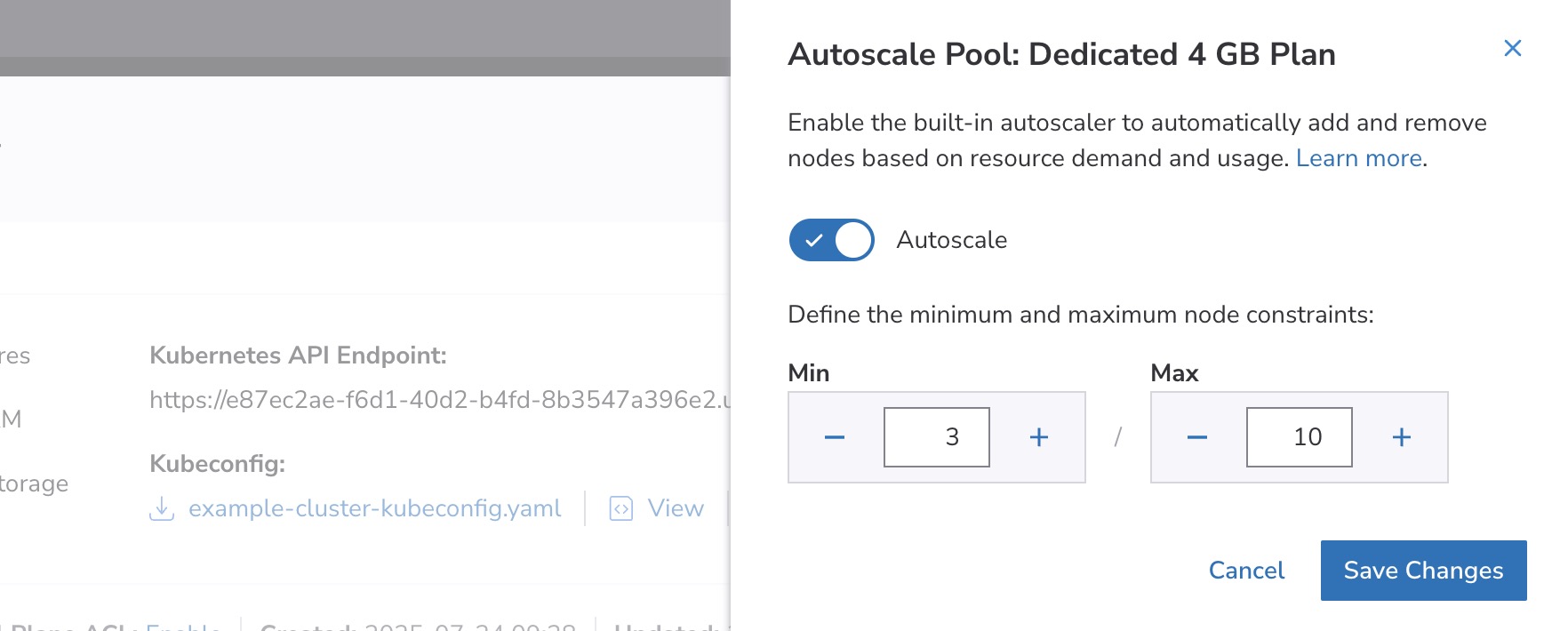The image size is (1568, 631).
Task: Click the Control Plane ACL Enable link
Action: [x=182, y=626]
